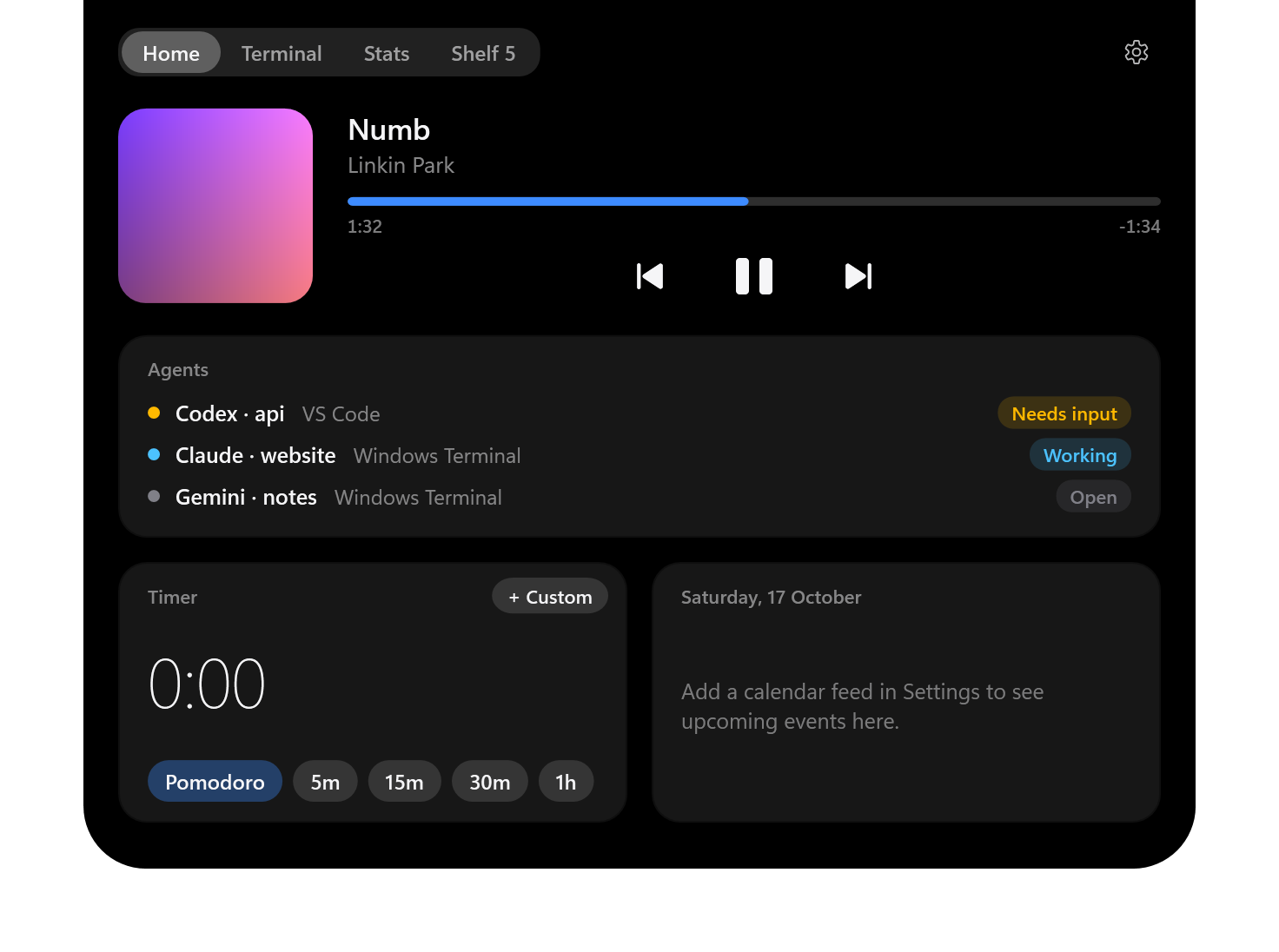Click the Agents section heading
Image resolution: width=1279 pixels, height=952 pixels.
178,370
